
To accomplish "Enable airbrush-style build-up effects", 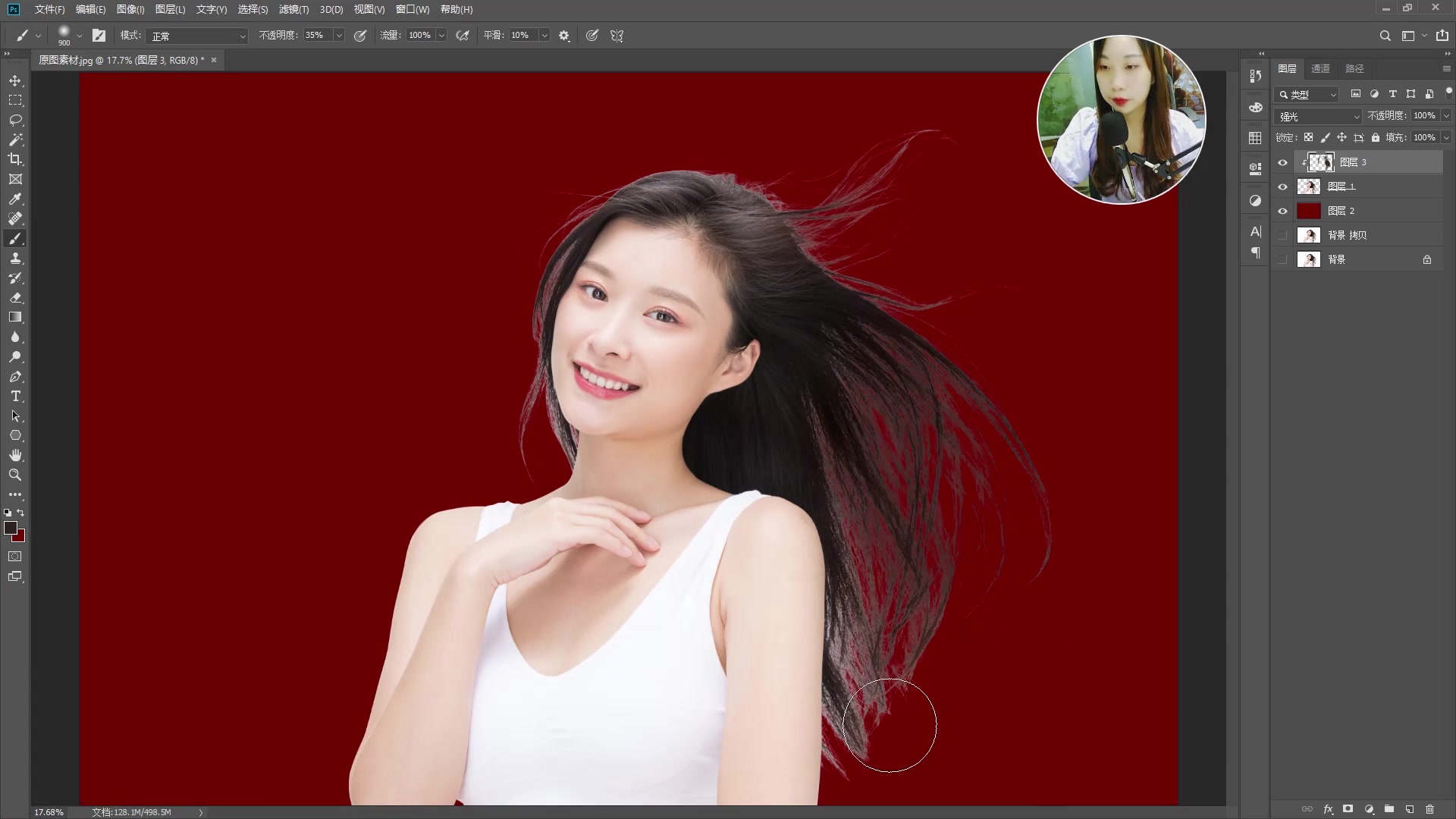I will [x=463, y=36].
